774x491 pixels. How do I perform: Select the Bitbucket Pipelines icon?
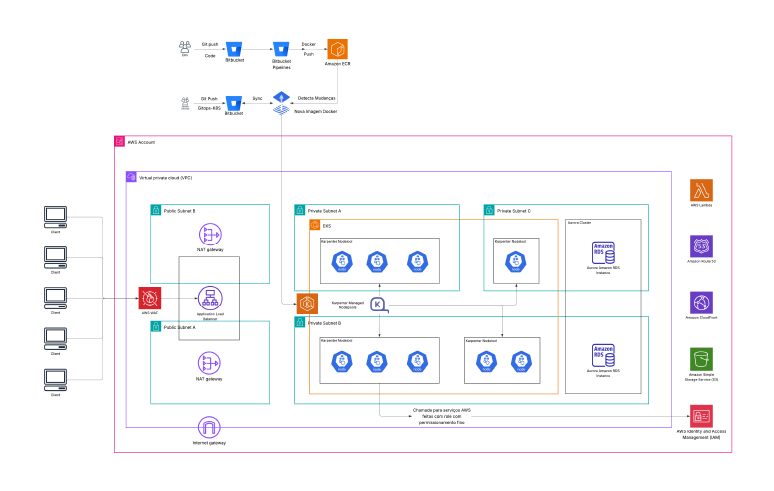pos(281,49)
